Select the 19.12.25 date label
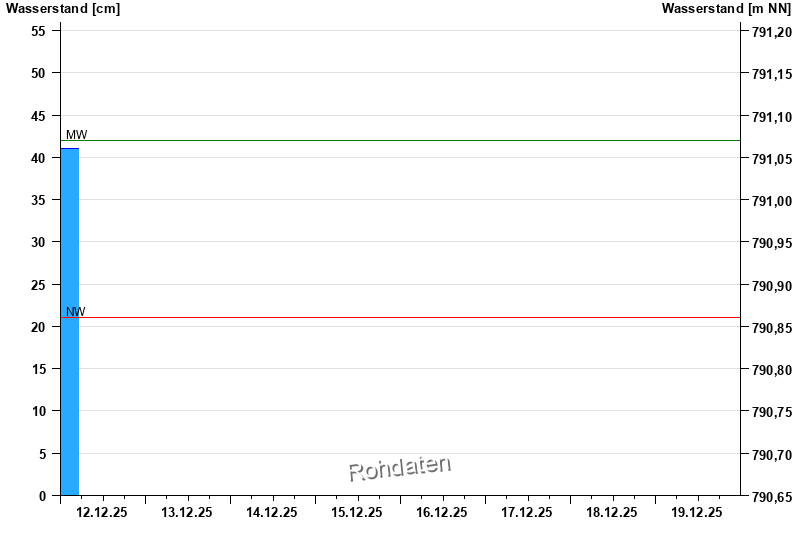This screenshot has height=550, width=800. click(x=696, y=512)
